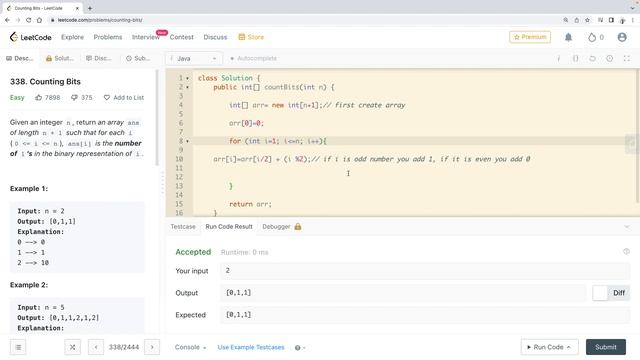Click the browser back arrow
This screenshot has width=640, height=360.
coord(7,20)
